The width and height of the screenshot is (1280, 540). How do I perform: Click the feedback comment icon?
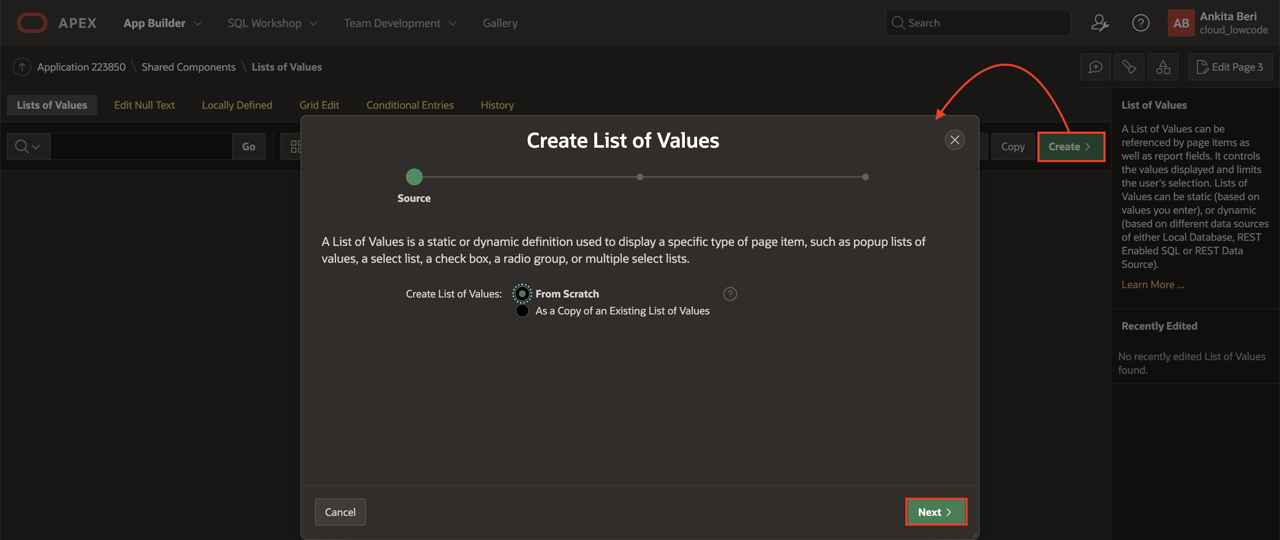point(1095,67)
